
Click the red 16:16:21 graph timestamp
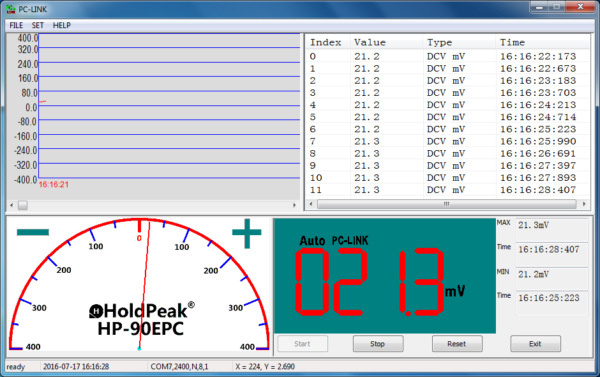pyautogui.click(x=54, y=184)
